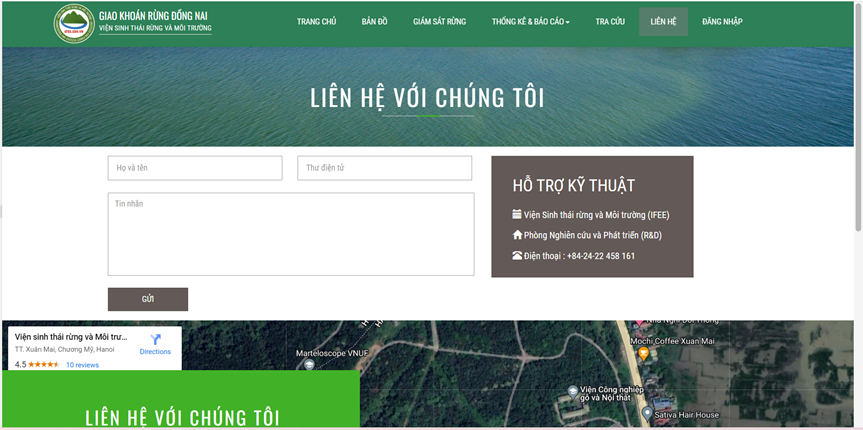
Task: Click the Mochi Coffee Xuan Mai marker
Action: pos(643,355)
